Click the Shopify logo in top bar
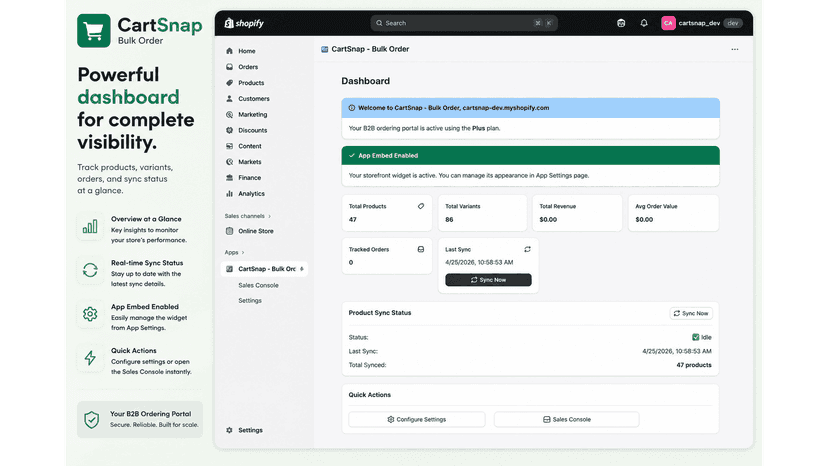 (x=244, y=23)
